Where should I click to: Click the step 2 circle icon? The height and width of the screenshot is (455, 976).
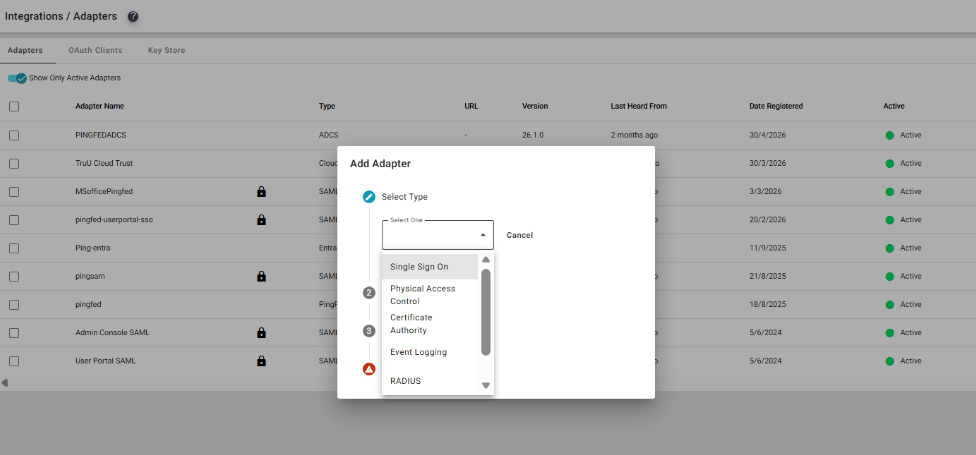pyautogui.click(x=369, y=293)
